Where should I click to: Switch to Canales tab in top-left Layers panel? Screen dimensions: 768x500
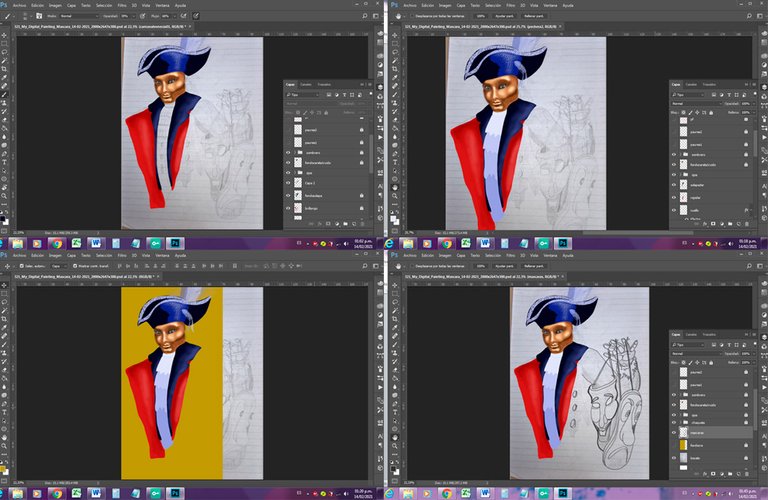point(306,85)
